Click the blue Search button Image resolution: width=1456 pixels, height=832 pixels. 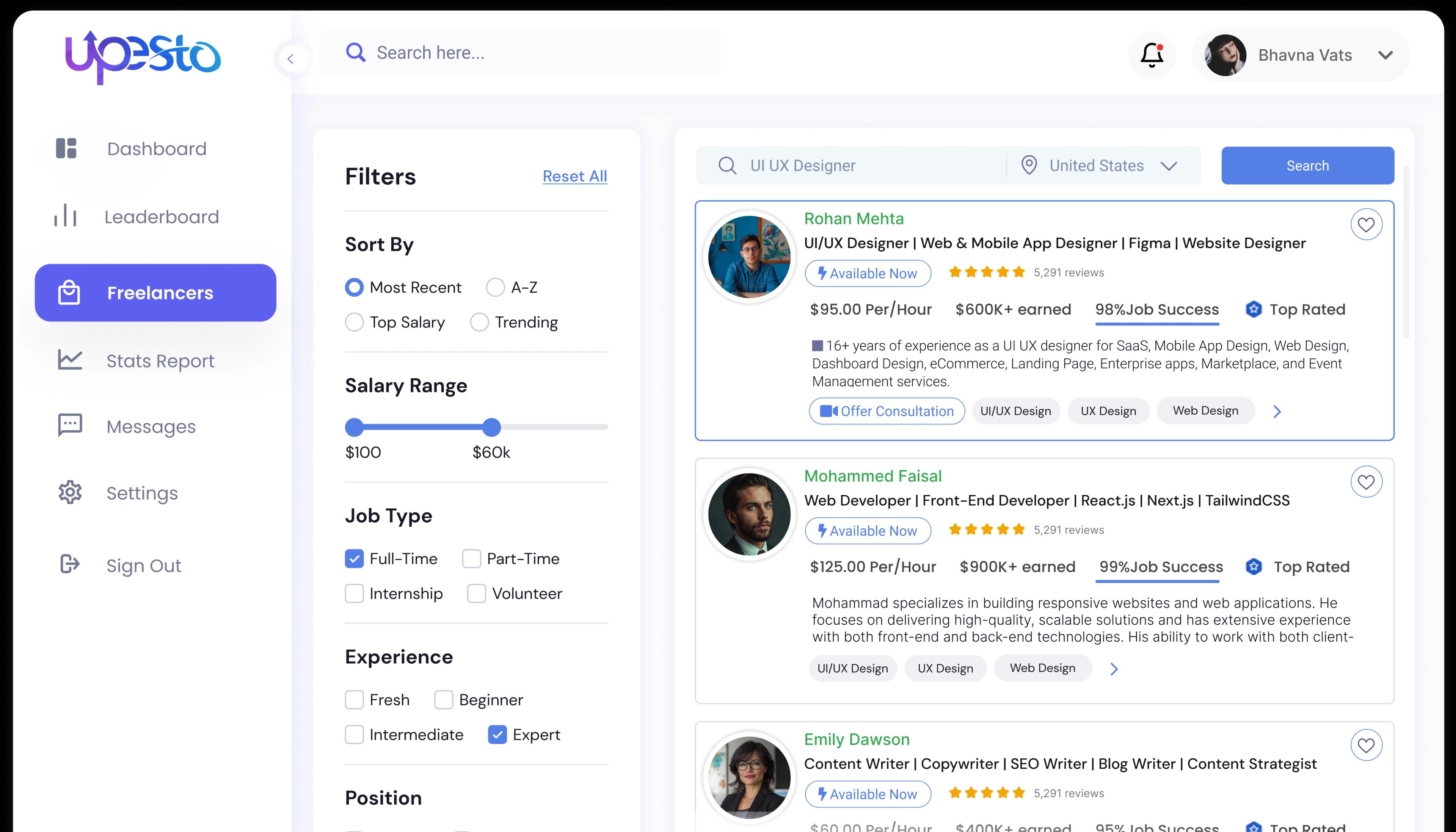coord(1307,166)
